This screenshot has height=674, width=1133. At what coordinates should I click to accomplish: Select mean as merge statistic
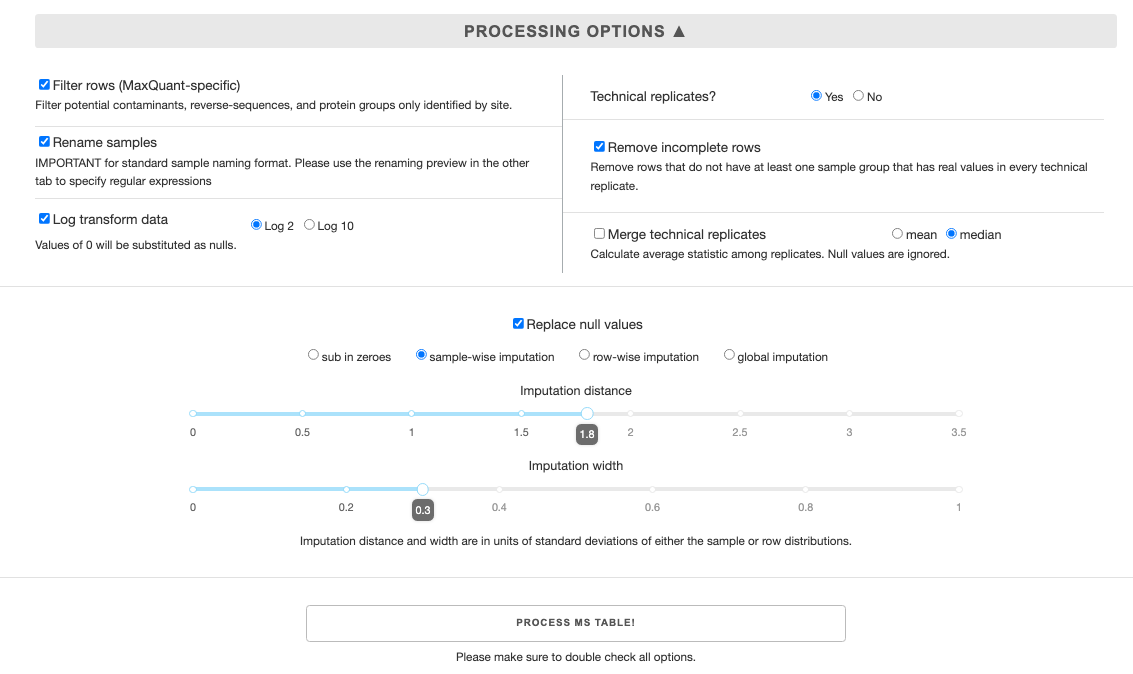[897, 233]
